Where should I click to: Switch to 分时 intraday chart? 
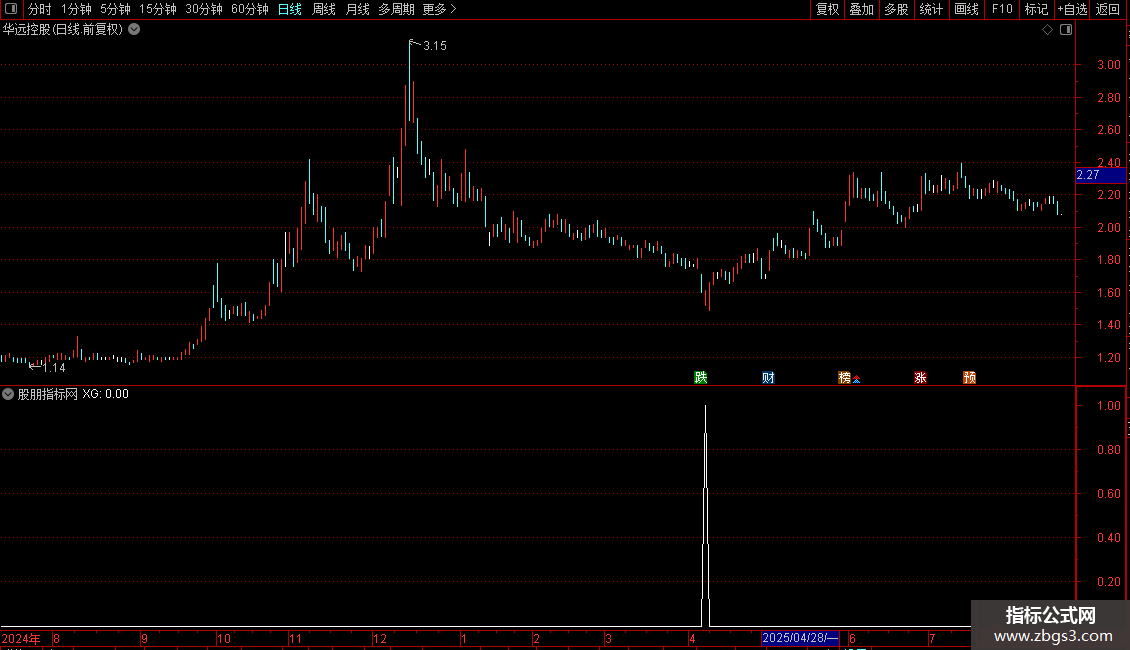(x=40, y=9)
